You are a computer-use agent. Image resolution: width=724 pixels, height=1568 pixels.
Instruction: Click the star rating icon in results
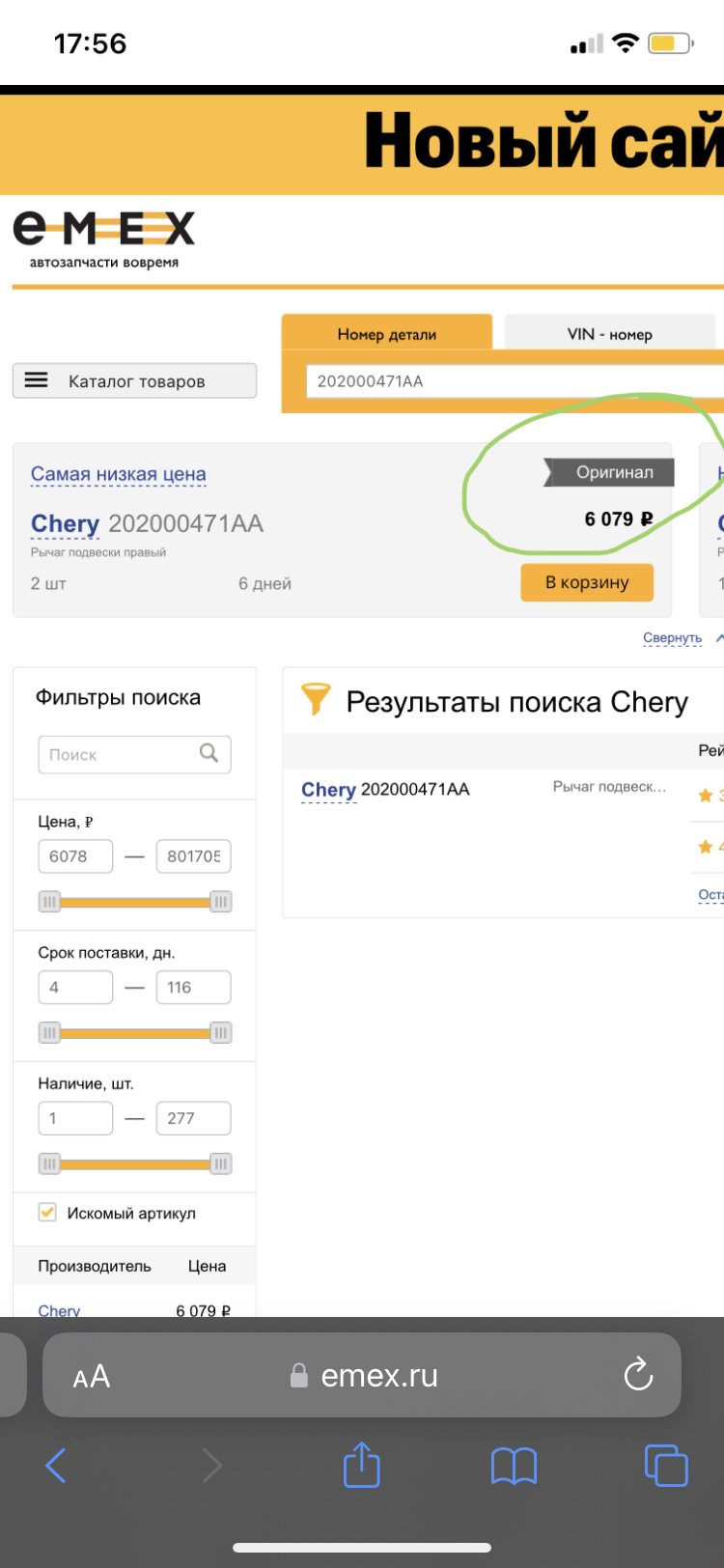(704, 796)
